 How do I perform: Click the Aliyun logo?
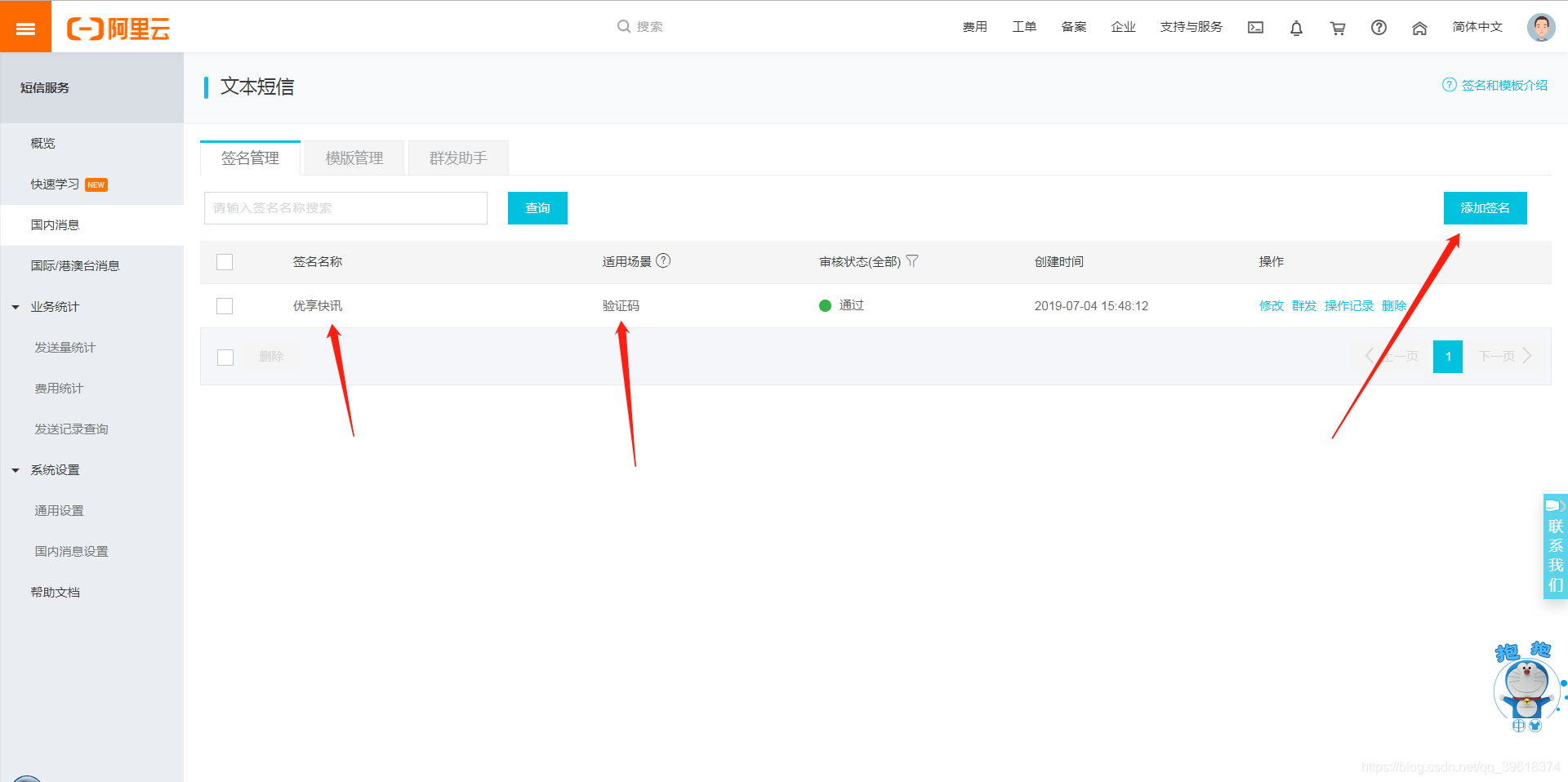(118, 29)
